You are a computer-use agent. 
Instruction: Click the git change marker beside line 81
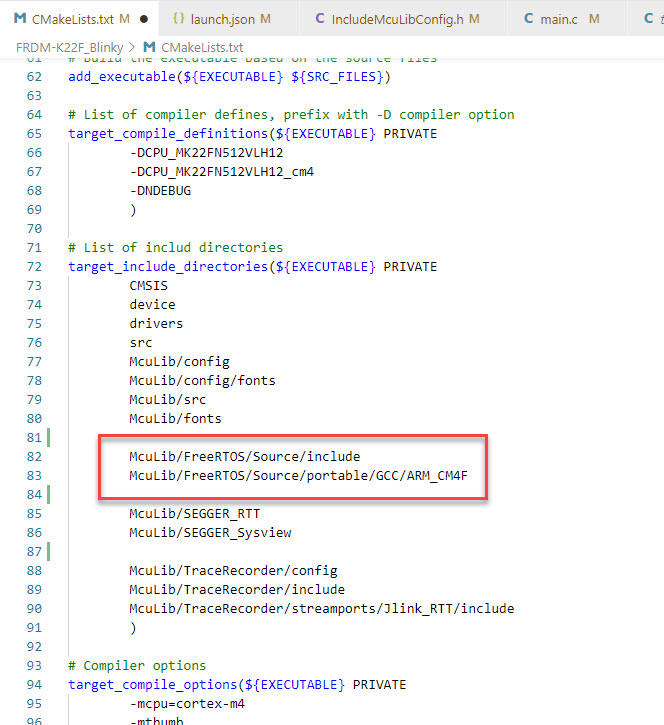(x=49, y=437)
